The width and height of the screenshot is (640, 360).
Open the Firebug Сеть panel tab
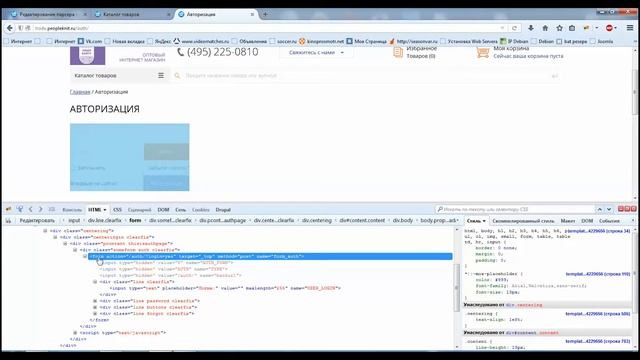click(180, 209)
